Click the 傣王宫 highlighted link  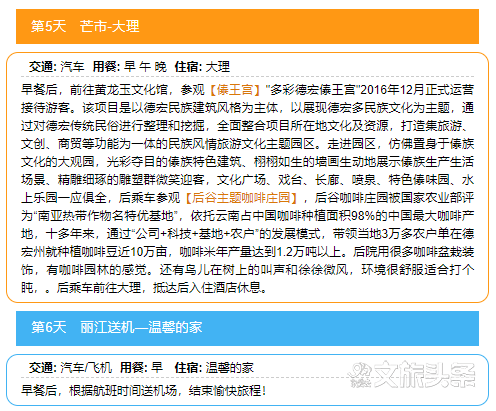(x=235, y=90)
